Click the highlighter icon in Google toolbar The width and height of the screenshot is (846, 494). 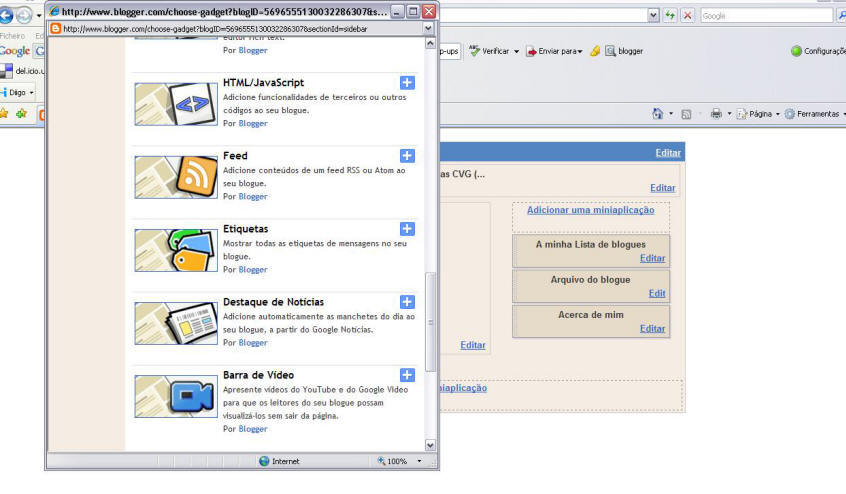click(x=595, y=51)
